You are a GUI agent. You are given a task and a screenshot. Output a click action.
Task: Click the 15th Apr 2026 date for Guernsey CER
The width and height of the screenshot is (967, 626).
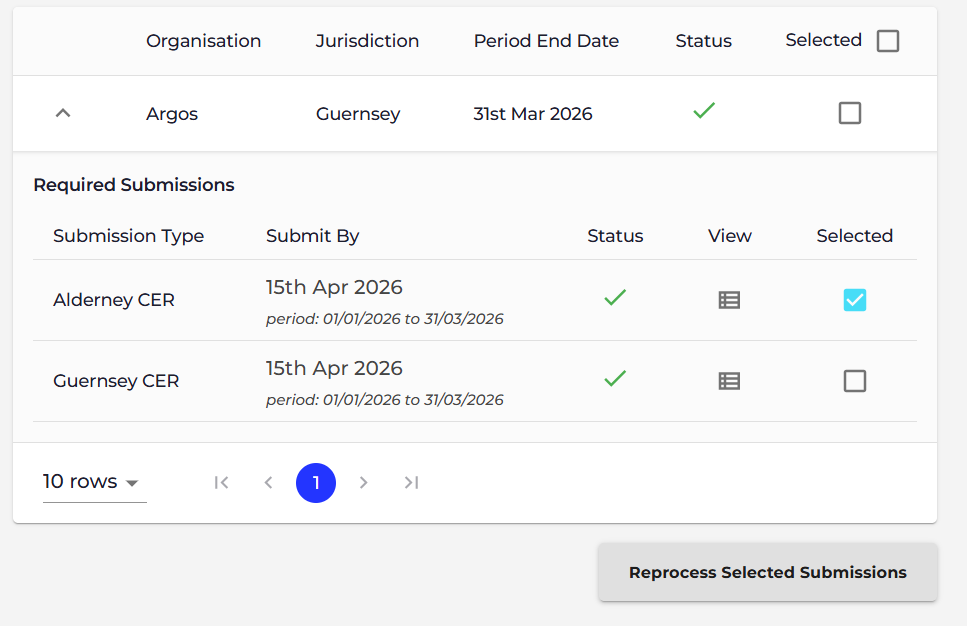(334, 368)
